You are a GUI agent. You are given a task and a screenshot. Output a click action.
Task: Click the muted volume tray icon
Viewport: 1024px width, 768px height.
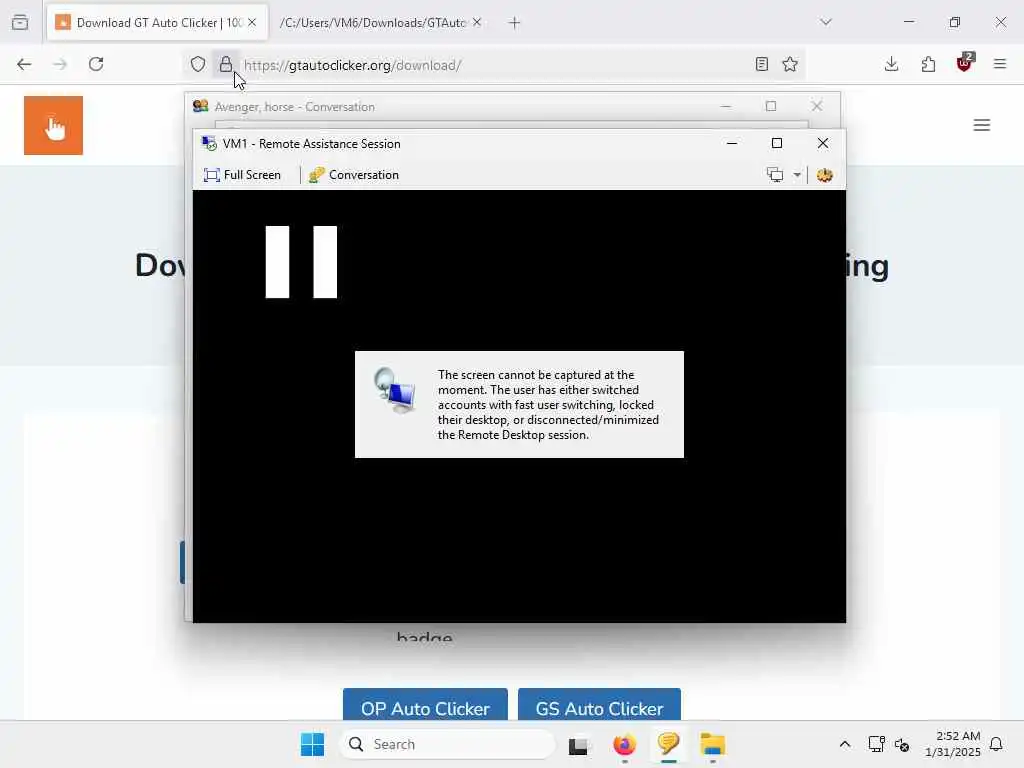point(902,744)
